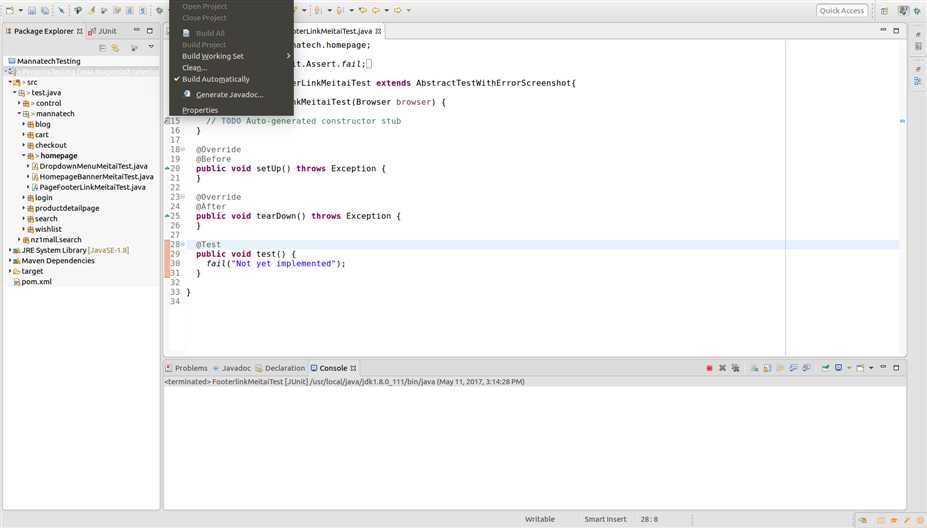927x528 pixels.
Task: Maximize the editor area
Action: pos(896,30)
